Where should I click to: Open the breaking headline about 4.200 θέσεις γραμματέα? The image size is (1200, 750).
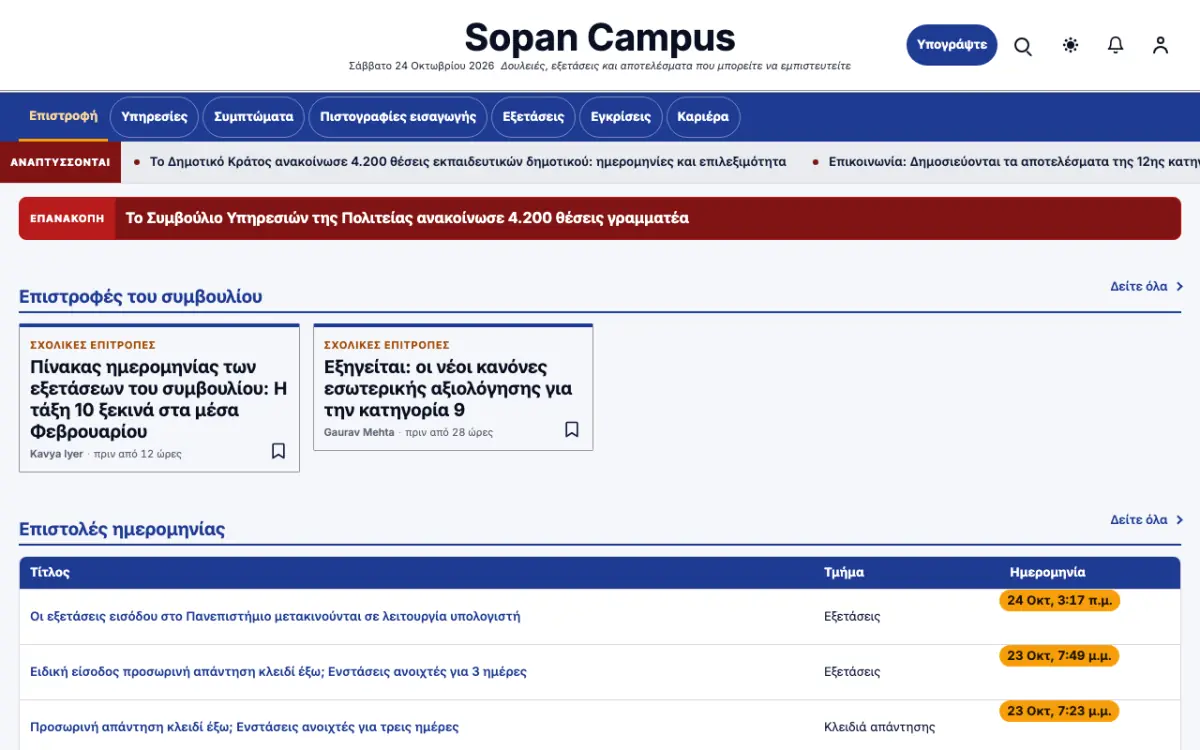pyautogui.click(x=407, y=218)
